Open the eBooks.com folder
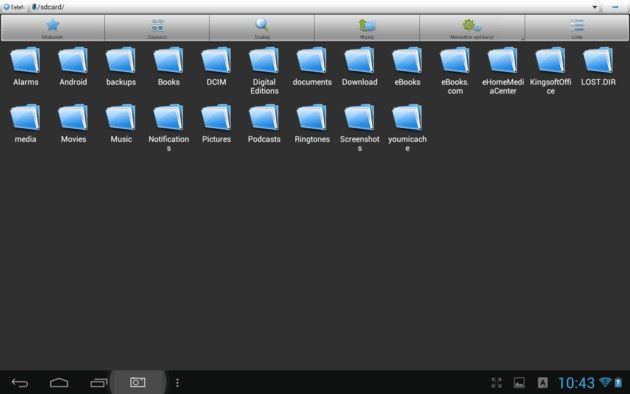 (455, 71)
